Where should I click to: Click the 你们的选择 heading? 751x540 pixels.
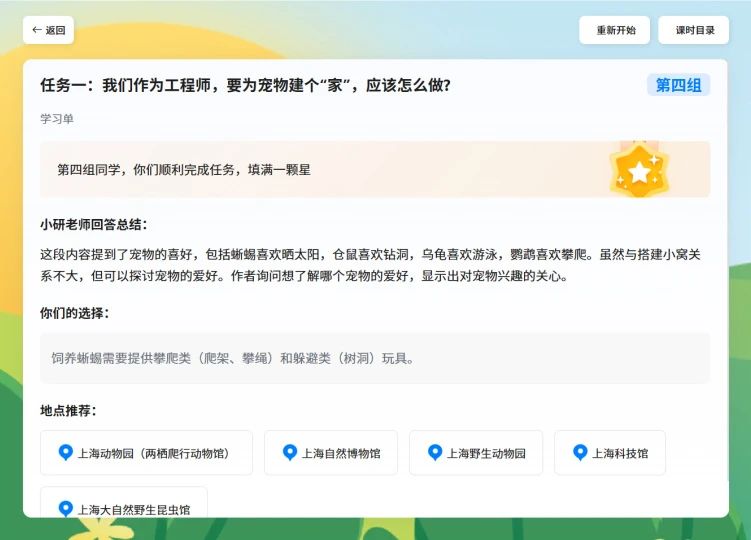[x=75, y=313]
